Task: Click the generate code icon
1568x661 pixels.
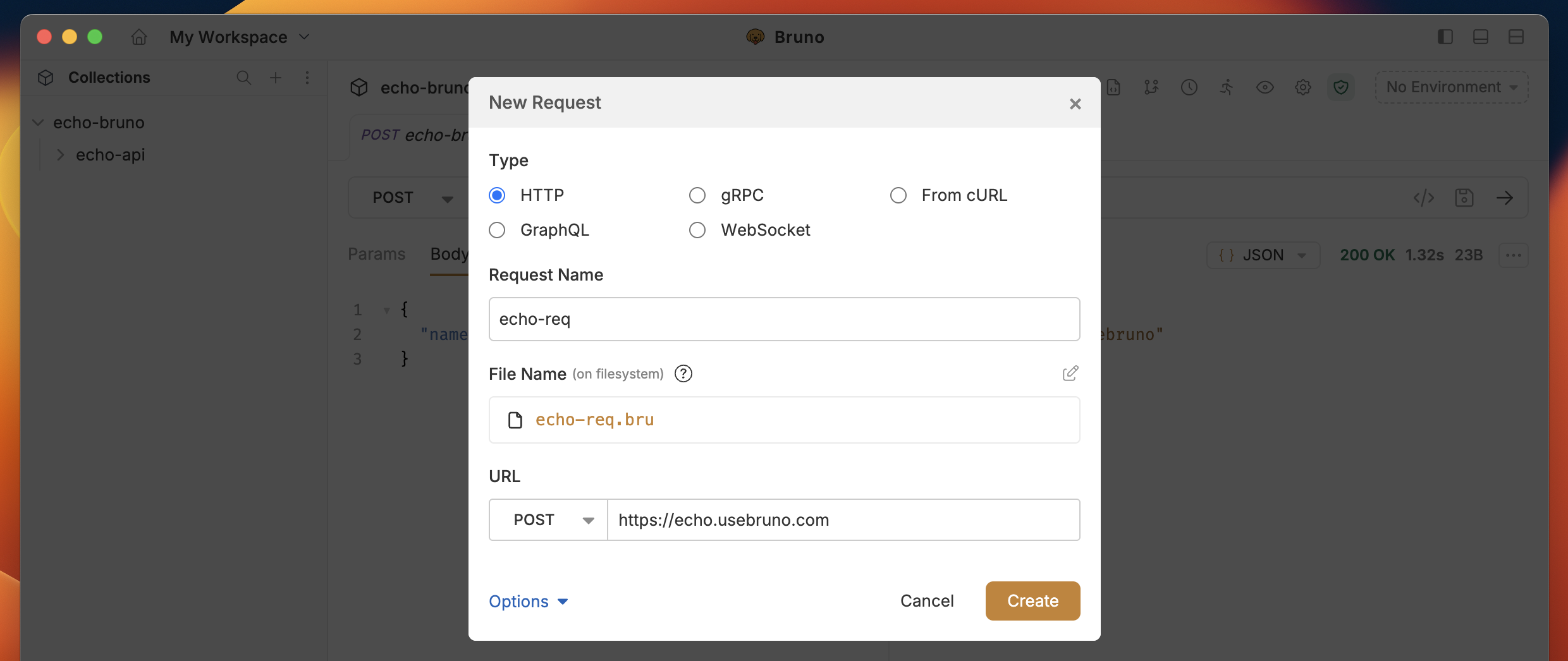Action: click(x=1424, y=198)
